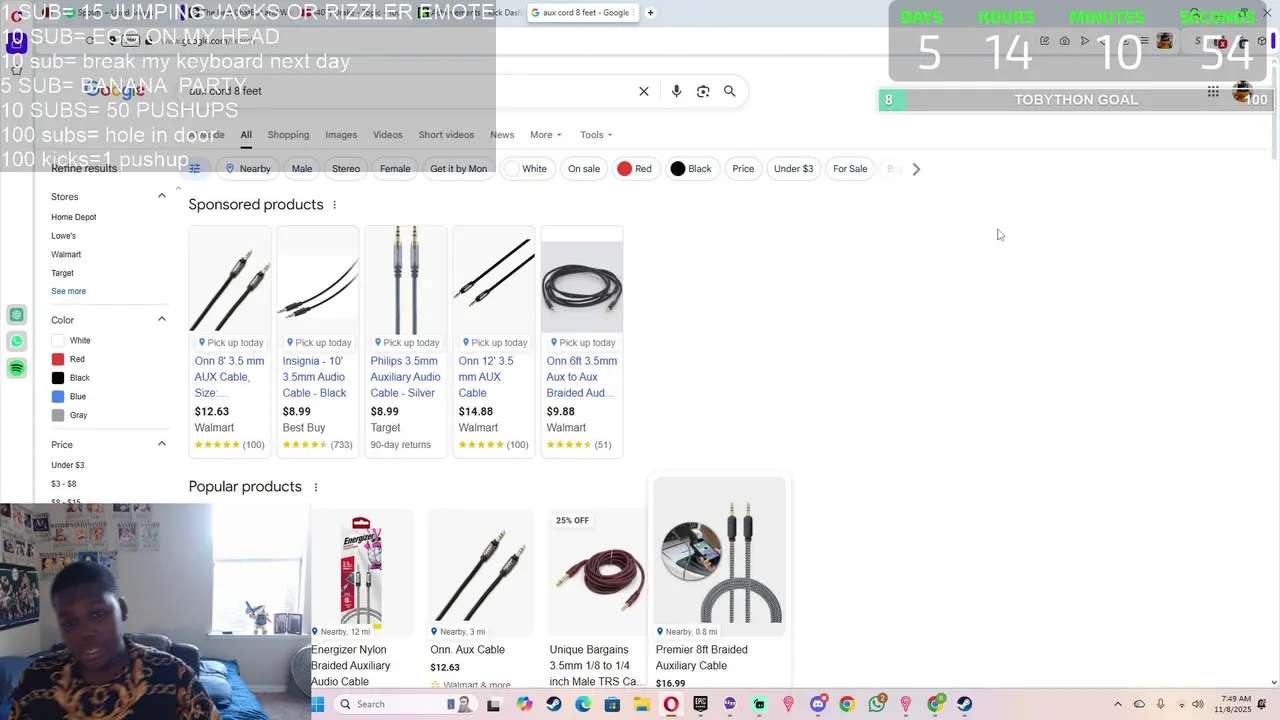Image resolution: width=1280 pixels, height=720 pixels.
Task: Open WhatsApp in the Opera sidebar
Action: [x=17, y=342]
